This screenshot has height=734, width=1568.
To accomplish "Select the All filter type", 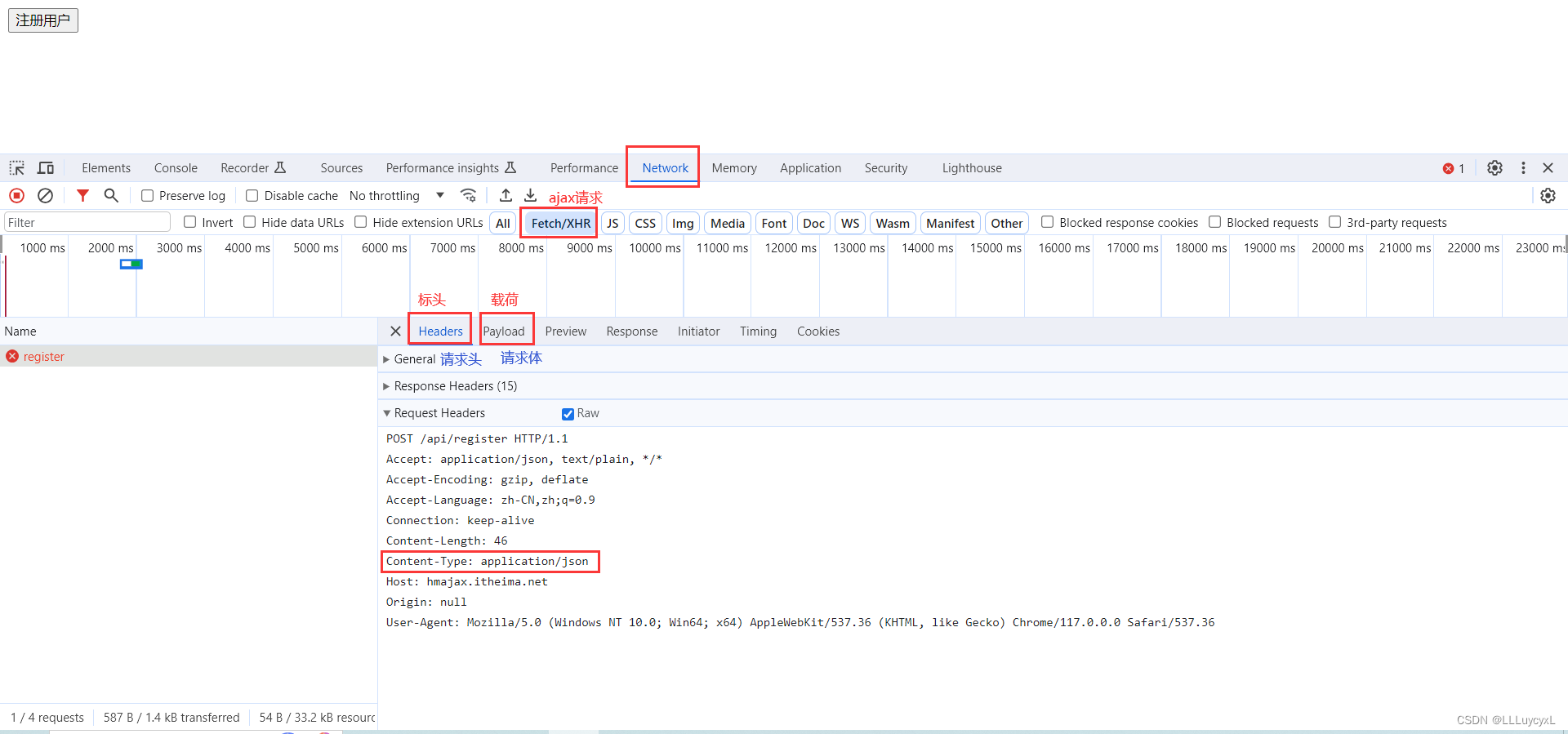I will (x=503, y=223).
